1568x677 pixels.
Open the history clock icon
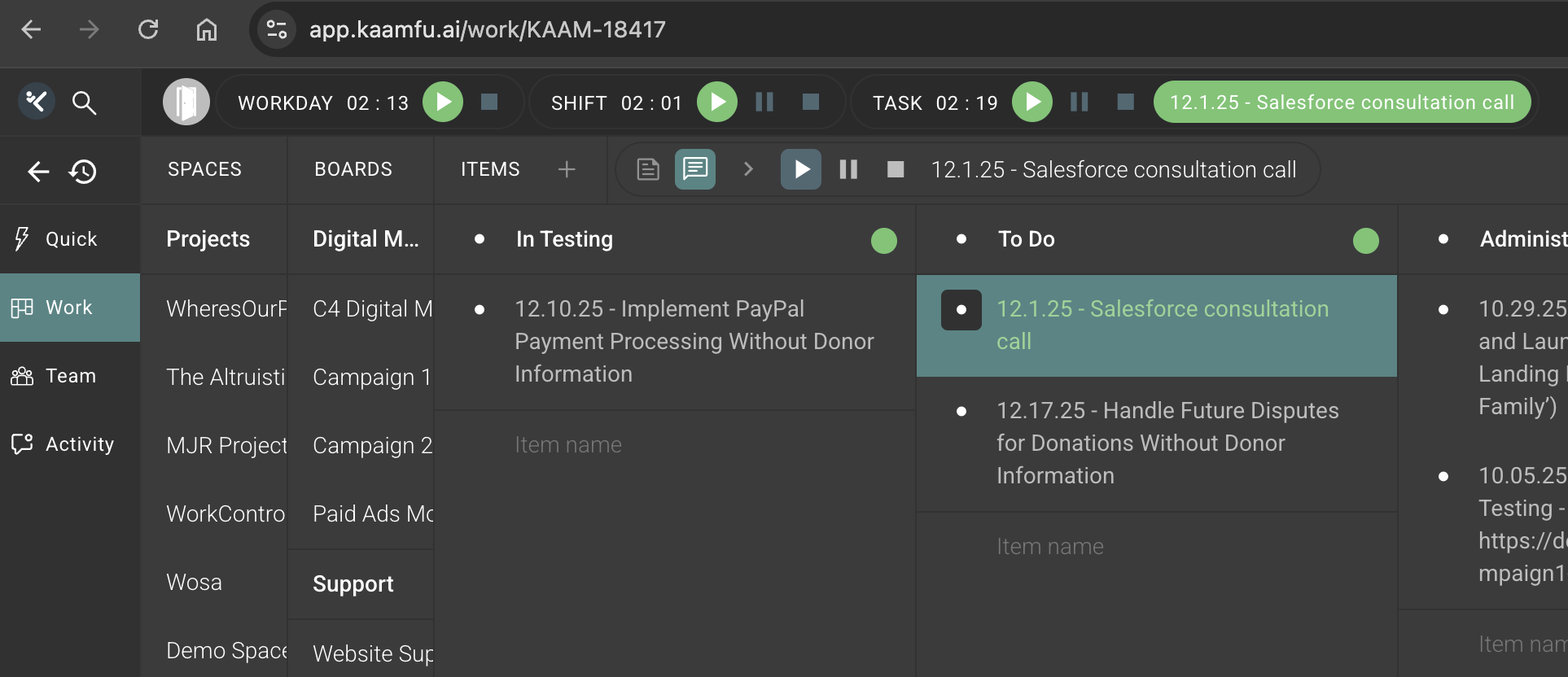[83, 172]
